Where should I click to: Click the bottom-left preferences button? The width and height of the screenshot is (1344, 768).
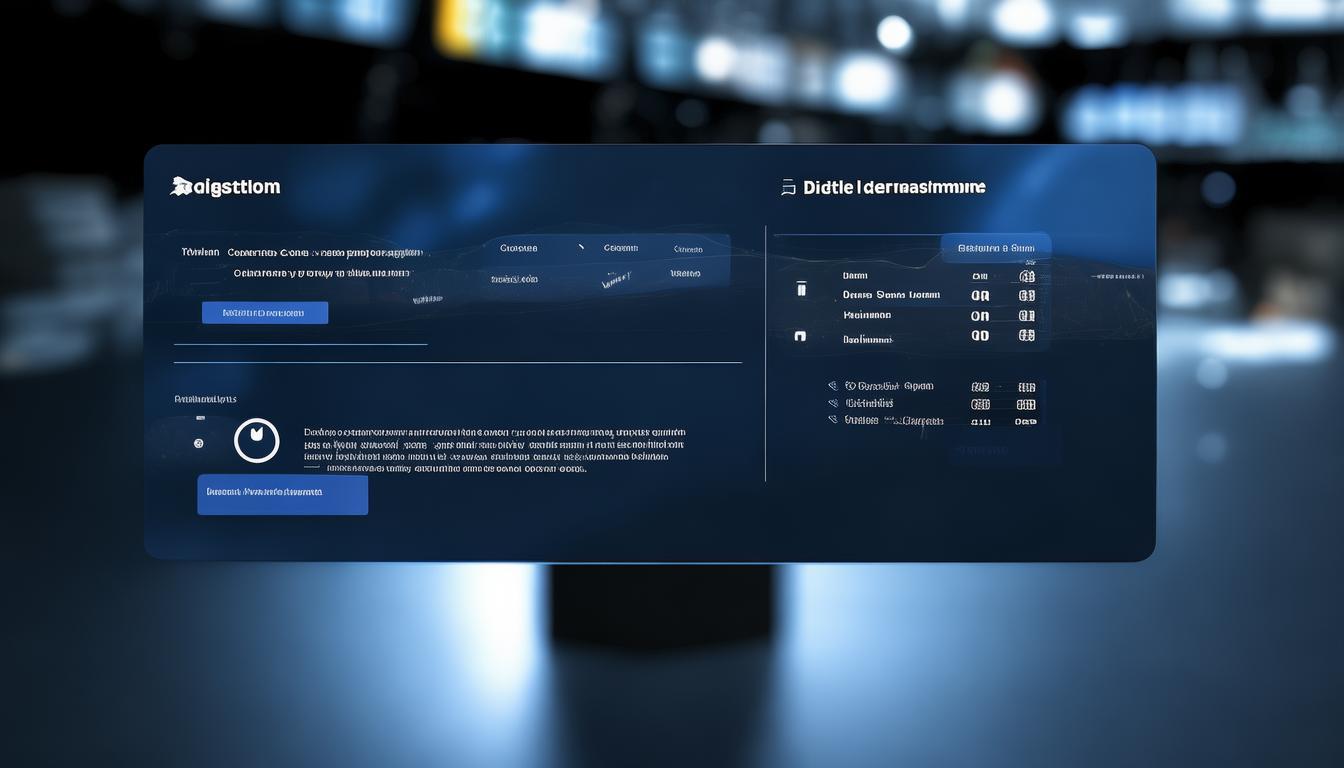click(x=282, y=493)
